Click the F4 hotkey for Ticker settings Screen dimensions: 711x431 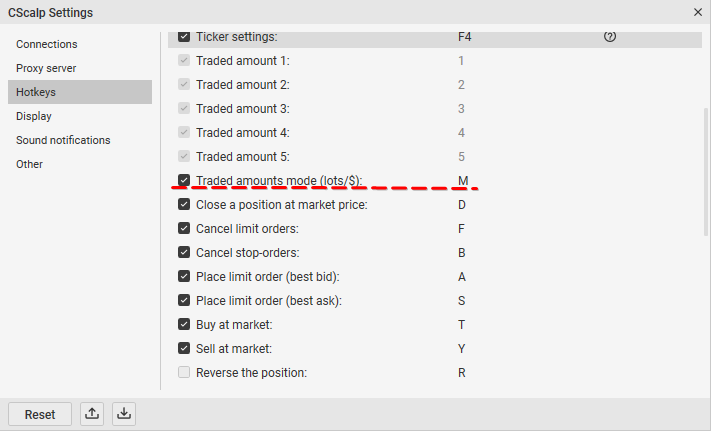(465, 37)
